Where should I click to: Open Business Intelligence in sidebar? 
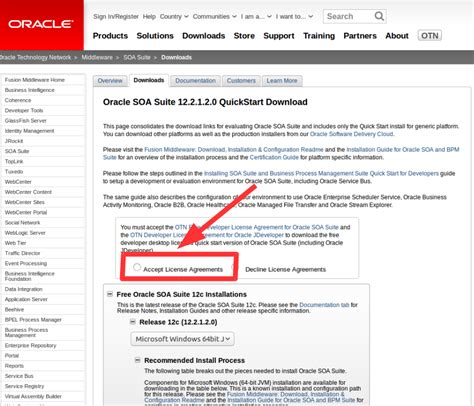[30, 90]
